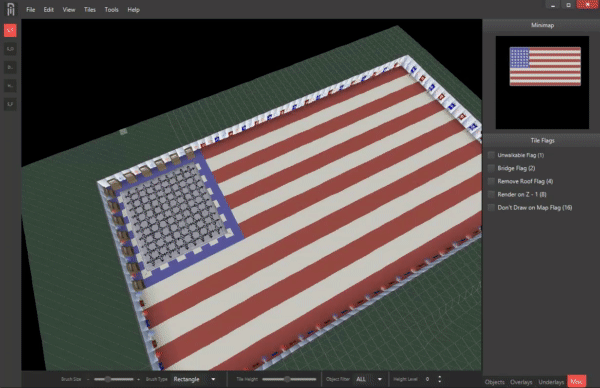The image size is (600, 388).
Task: Open the Tools menu
Action: click(x=111, y=10)
